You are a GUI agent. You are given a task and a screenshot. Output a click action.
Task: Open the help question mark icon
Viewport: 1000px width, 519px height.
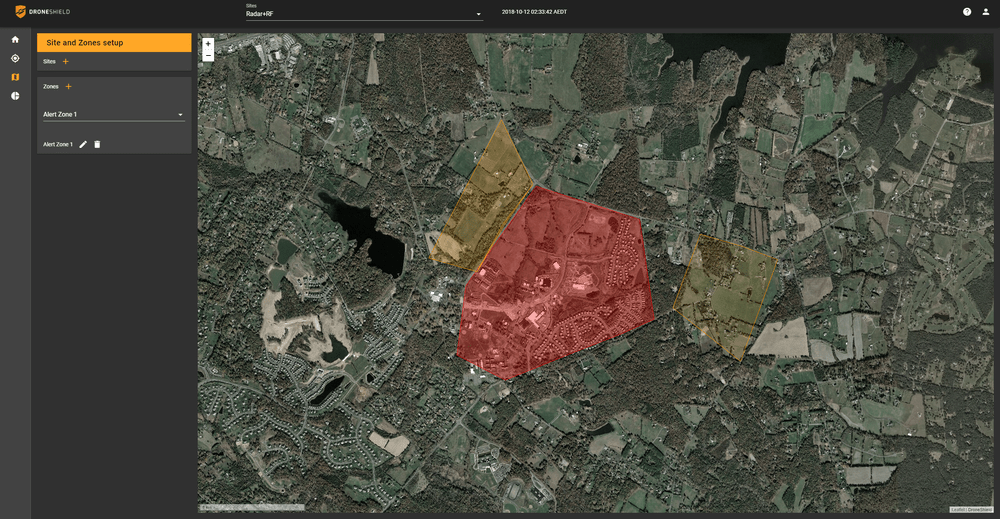click(967, 12)
